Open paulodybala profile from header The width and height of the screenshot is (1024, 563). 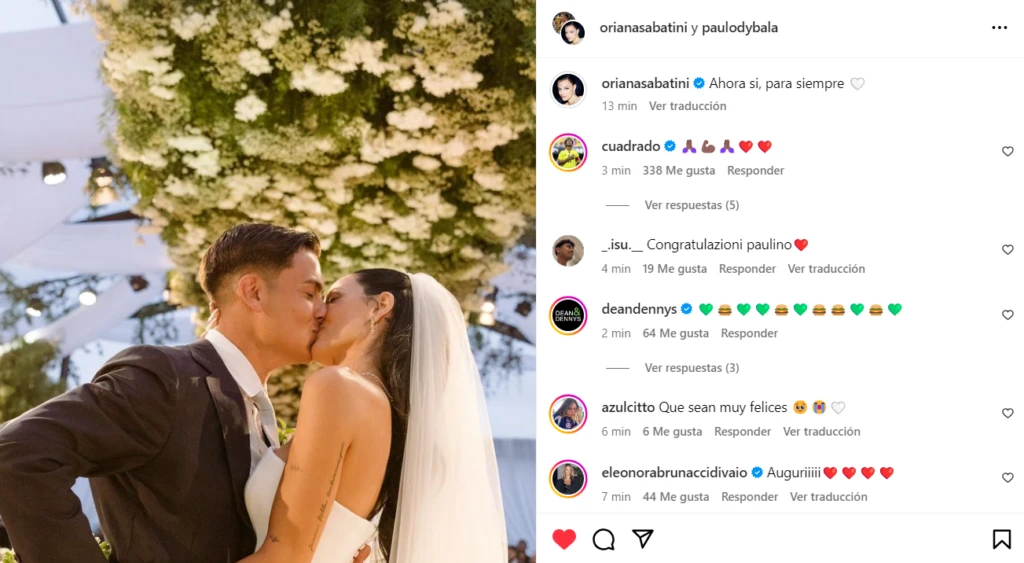pos(739,27)
